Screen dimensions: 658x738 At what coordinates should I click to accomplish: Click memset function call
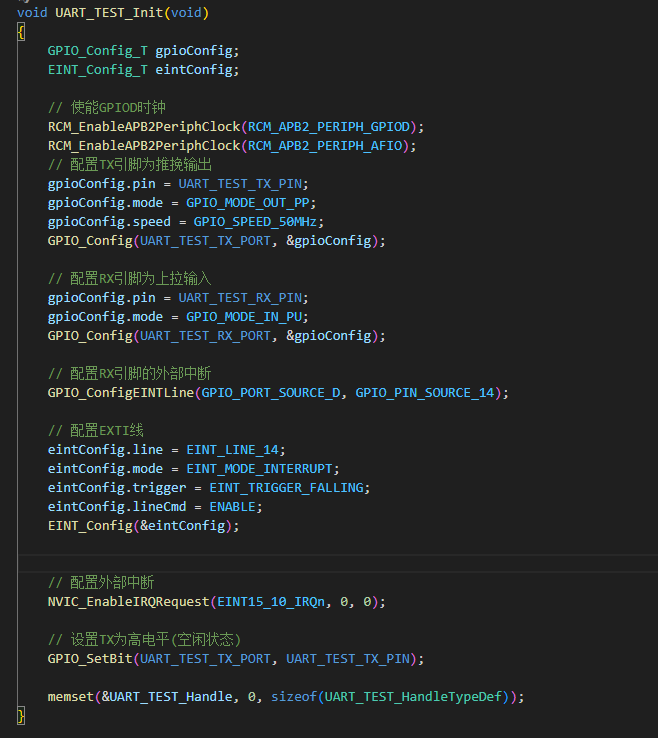click(71, 697)
